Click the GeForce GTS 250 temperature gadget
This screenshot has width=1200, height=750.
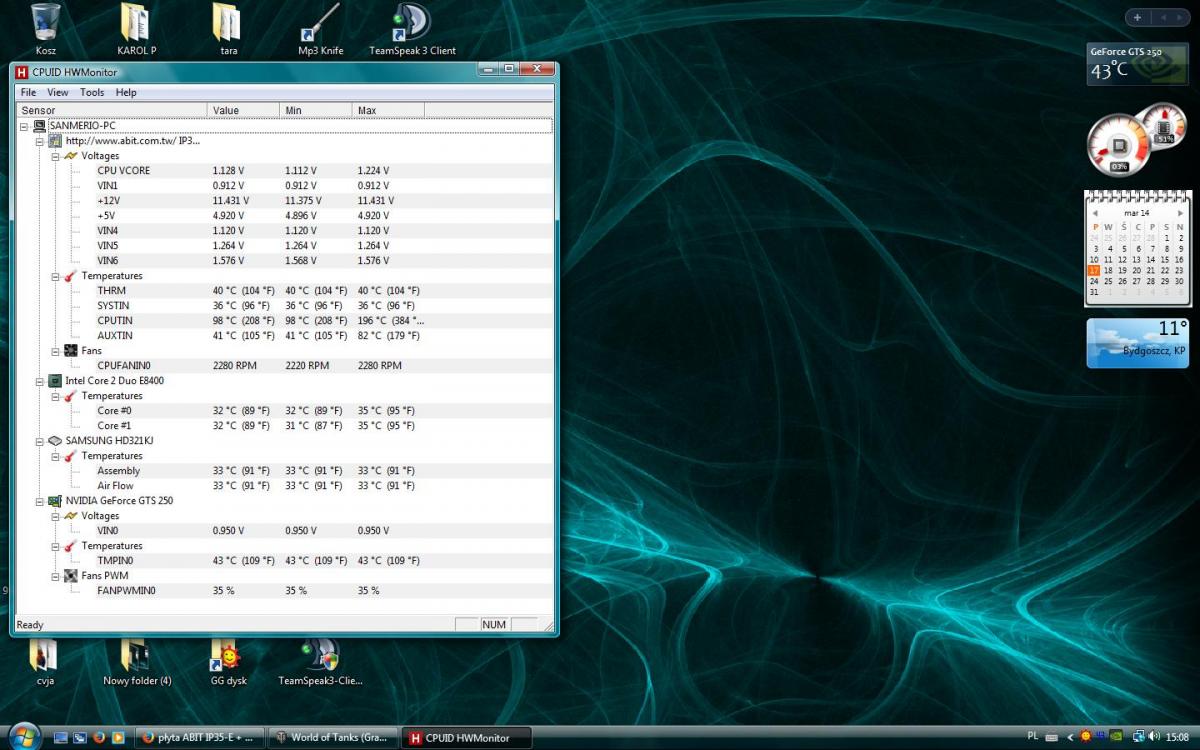tap(1137, 64)
